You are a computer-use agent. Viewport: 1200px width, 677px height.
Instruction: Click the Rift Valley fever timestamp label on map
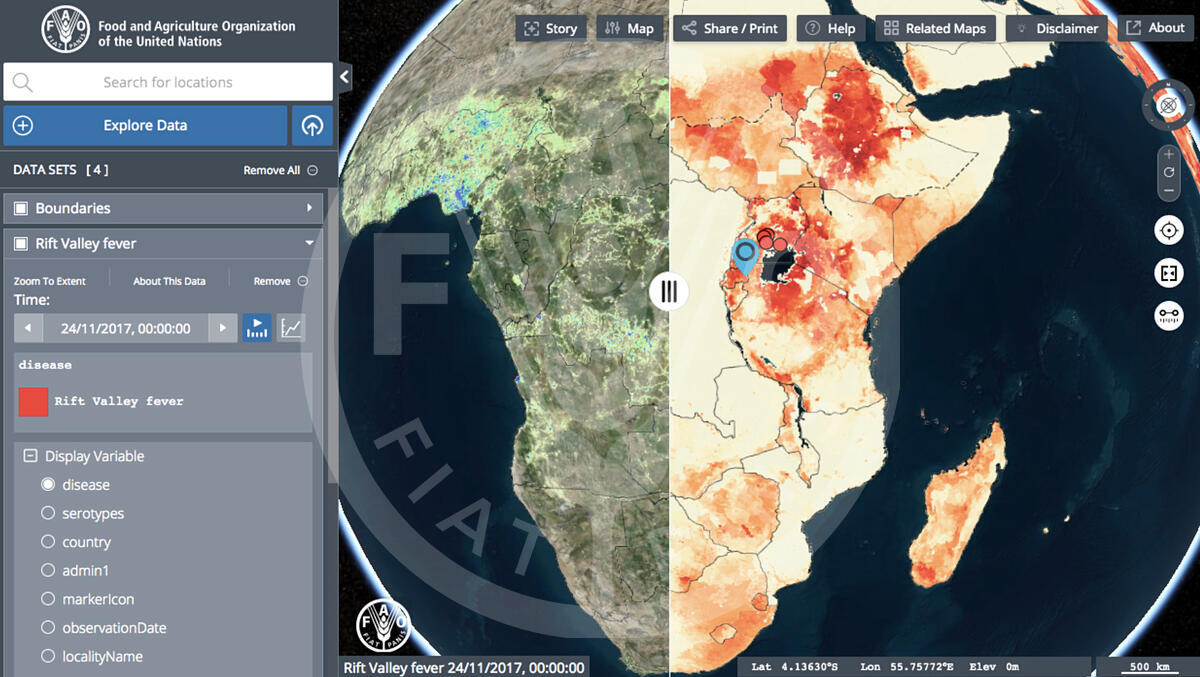coord(464,667)
